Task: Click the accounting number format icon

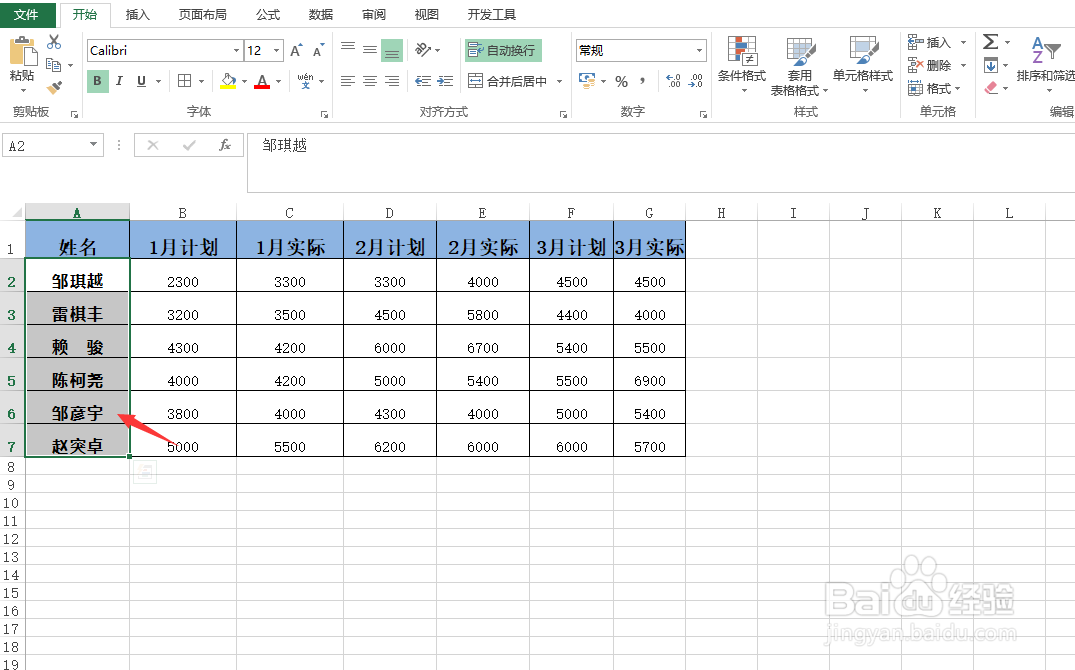Action: [x=587, y=81]
